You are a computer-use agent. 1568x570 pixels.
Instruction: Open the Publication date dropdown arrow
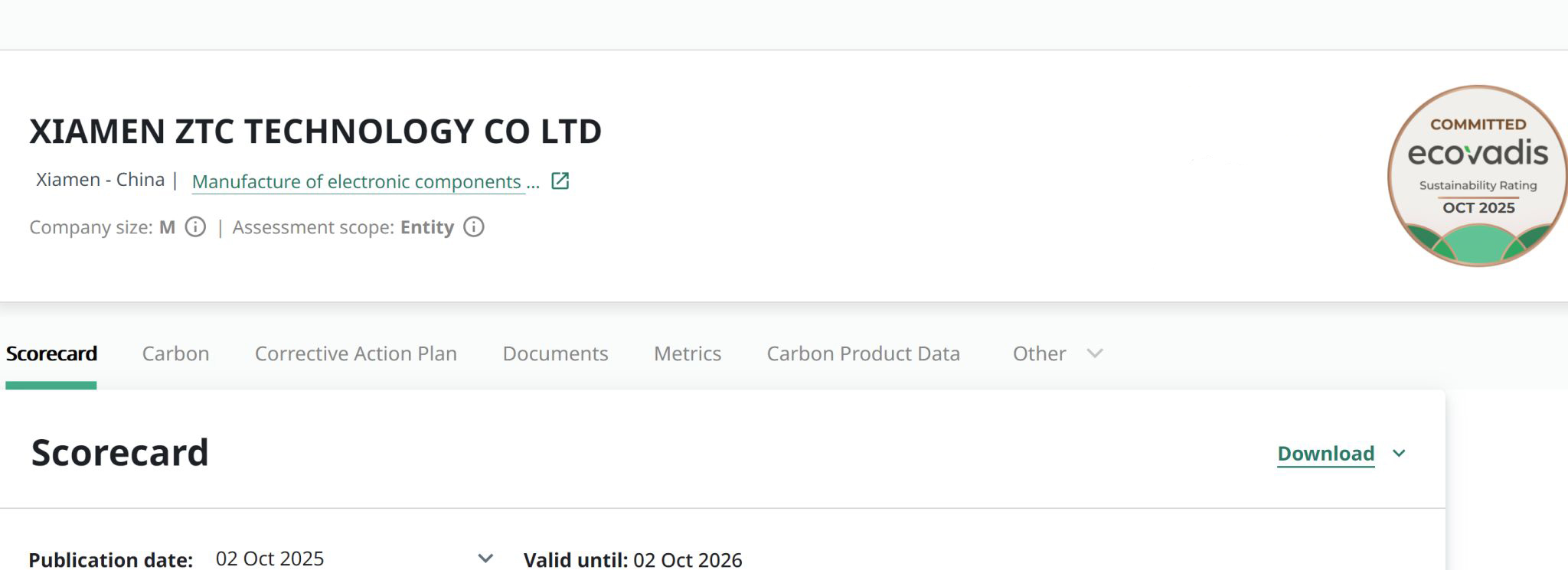(x=485, y=559)
